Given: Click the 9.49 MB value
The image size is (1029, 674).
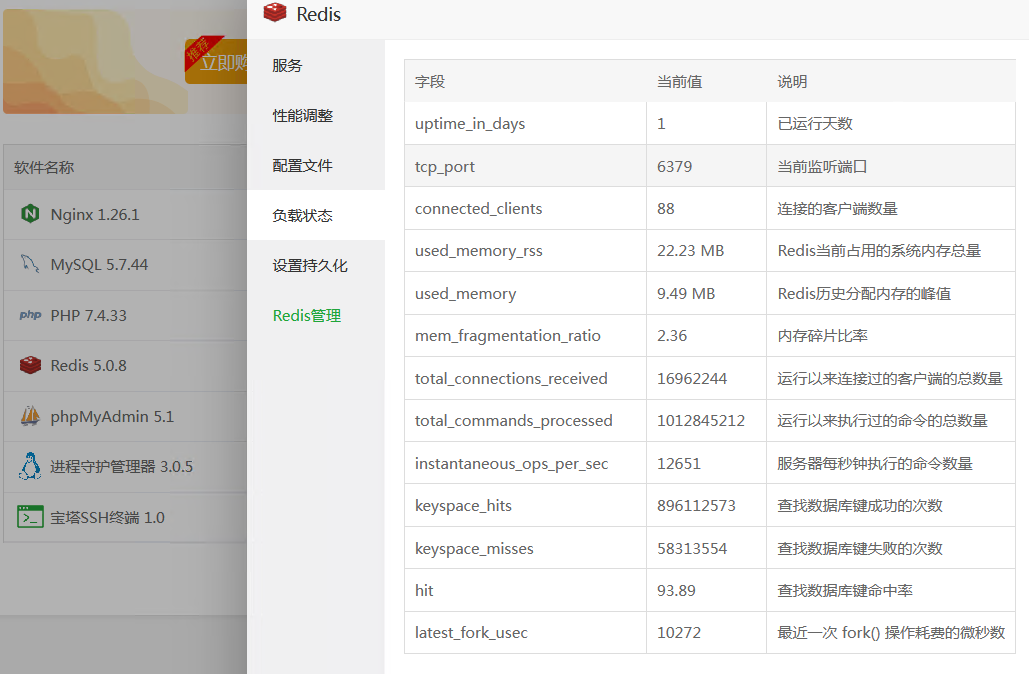Looking at the screenshot, I should 686,293.
